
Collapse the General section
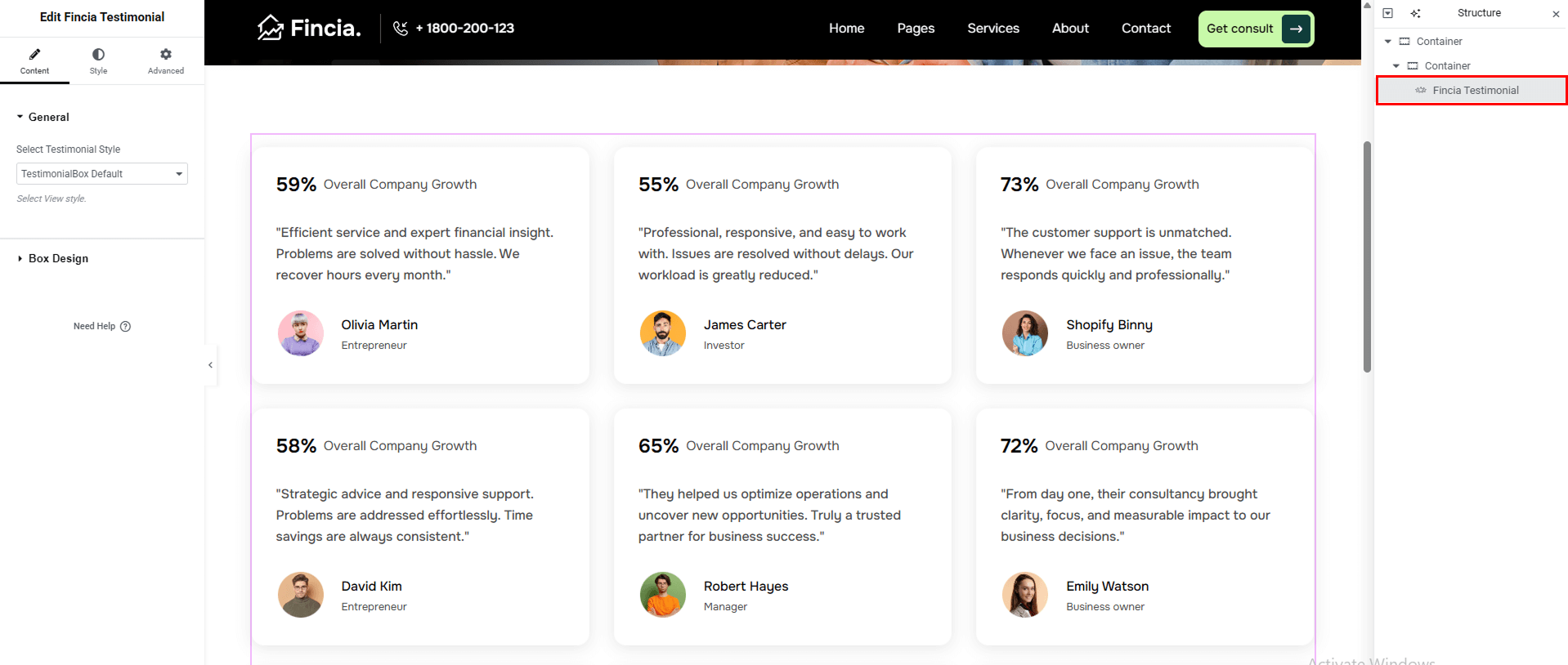click(48, 117)
